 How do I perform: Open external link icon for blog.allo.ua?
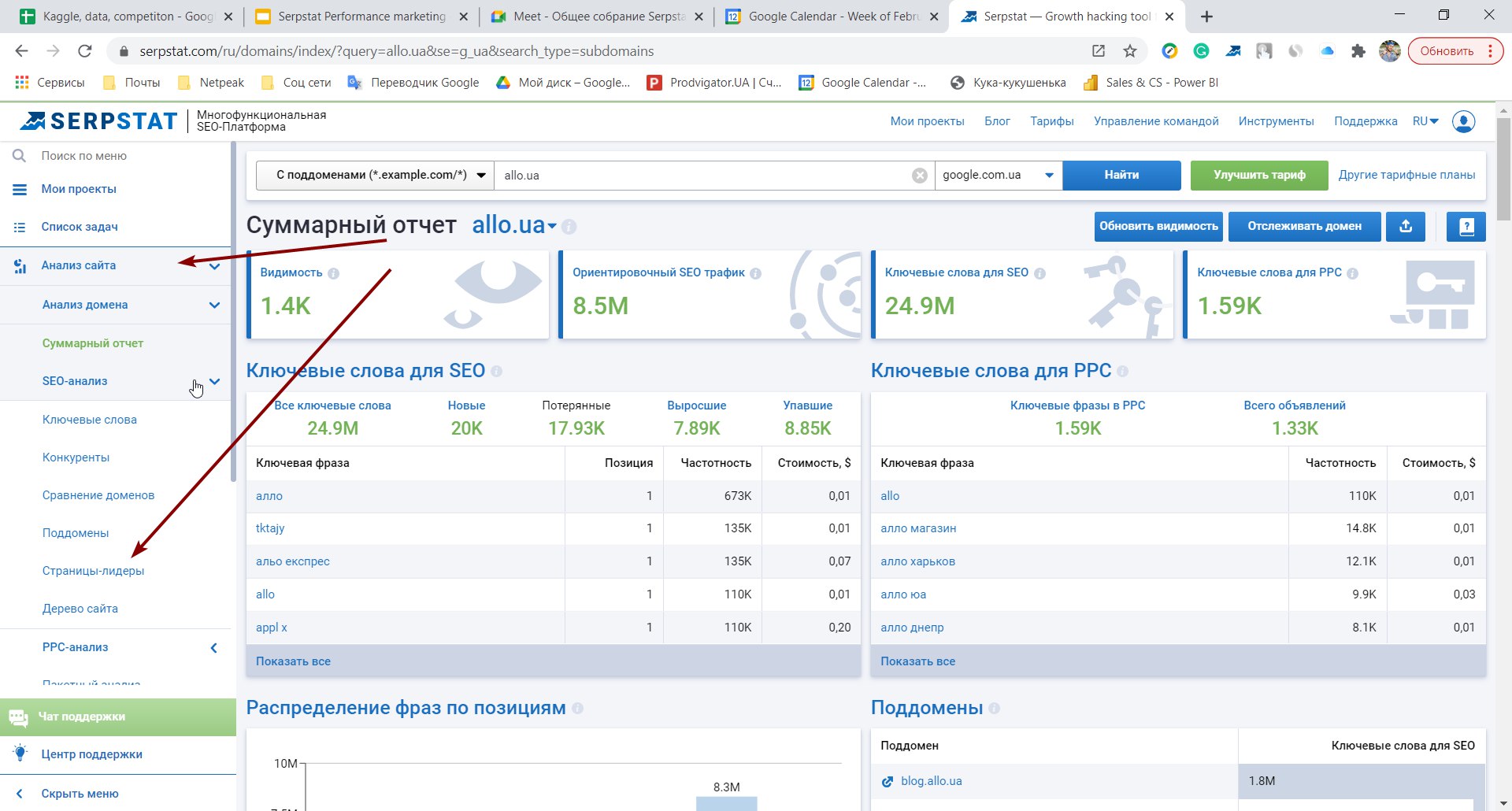point(888,781)
